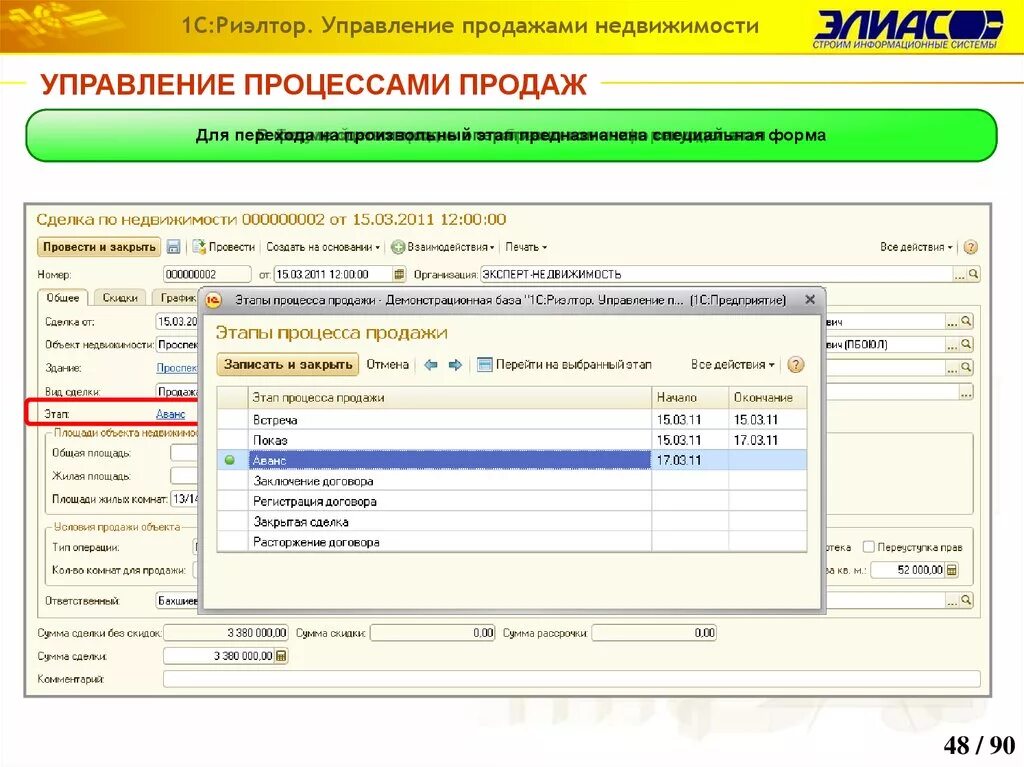Image resolution: width=1024 pixels, height=767 pixels.
Task: Click Сумма рассрочки field
Action: click(x=654, y=633)
